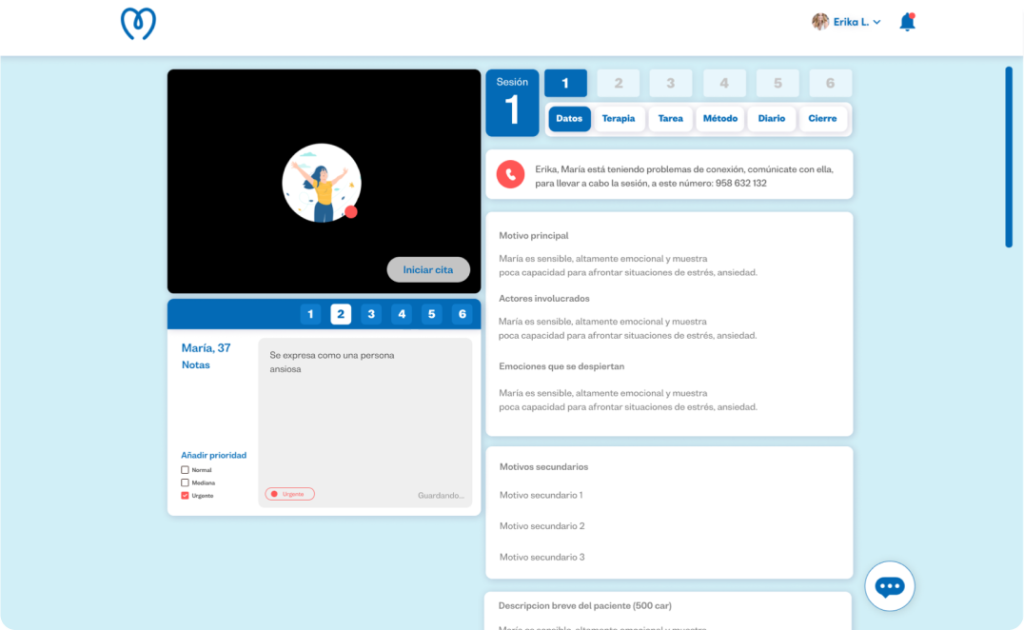
Task: Select session 2 in top selector
Action: pos(618,83)
